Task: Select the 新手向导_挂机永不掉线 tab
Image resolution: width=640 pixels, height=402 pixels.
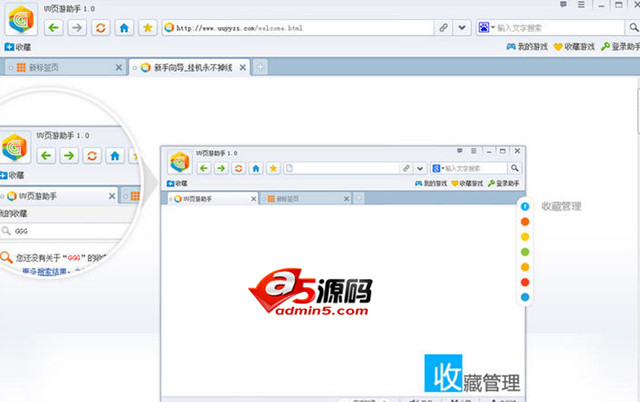Action: (189, 67)
